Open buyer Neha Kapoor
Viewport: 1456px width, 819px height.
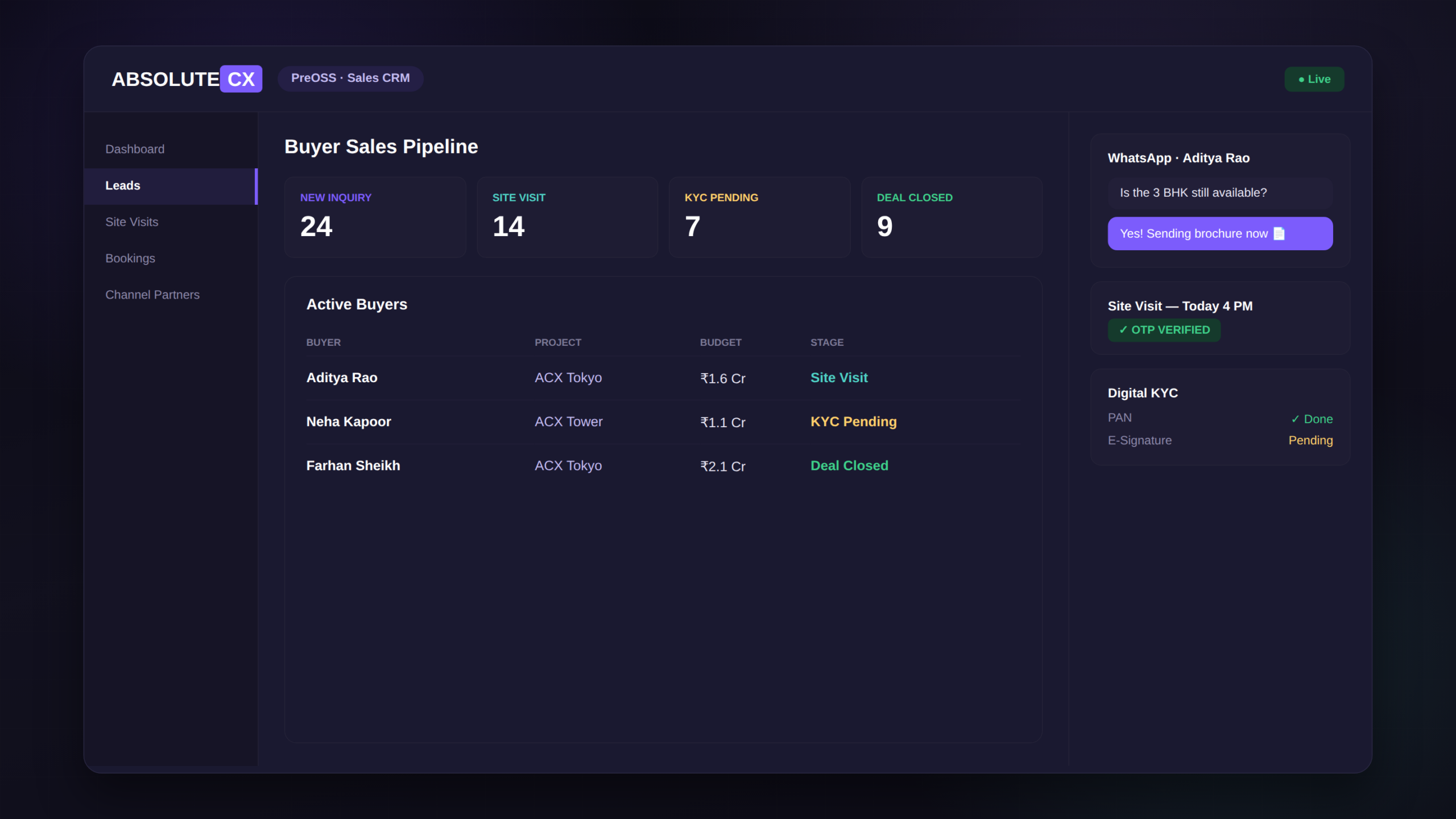click(x=349, y=421)
